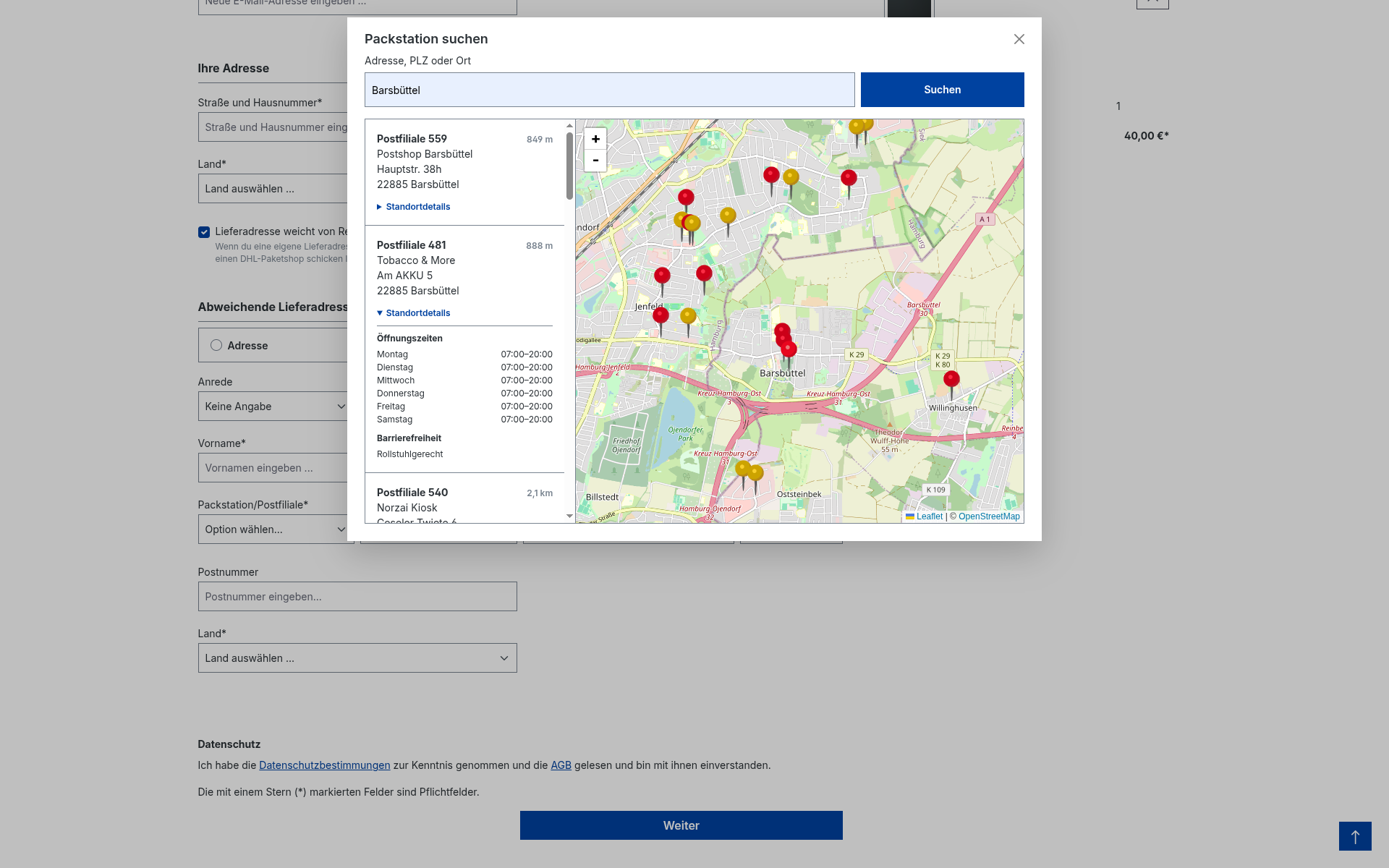1389x868 pixels.
Task: Open the AGB link
Action: (x=561, y=765)
